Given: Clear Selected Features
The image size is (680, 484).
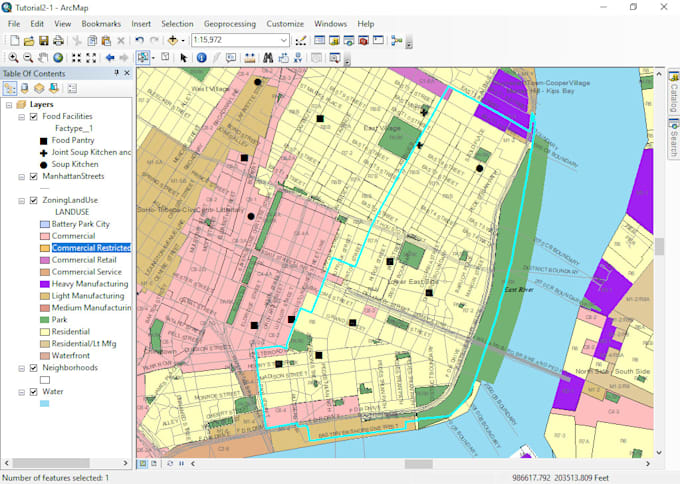Looking at the screenshot, I should [x=165, y=57].
